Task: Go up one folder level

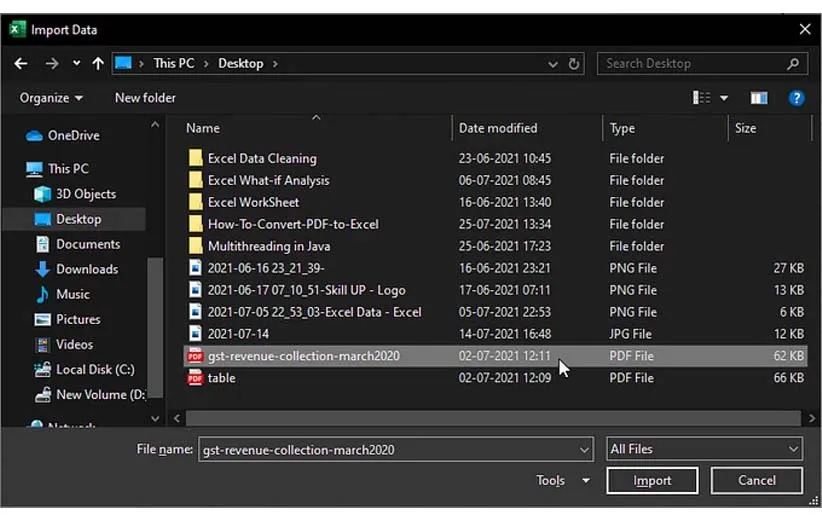Action: (x=97, y=63)
